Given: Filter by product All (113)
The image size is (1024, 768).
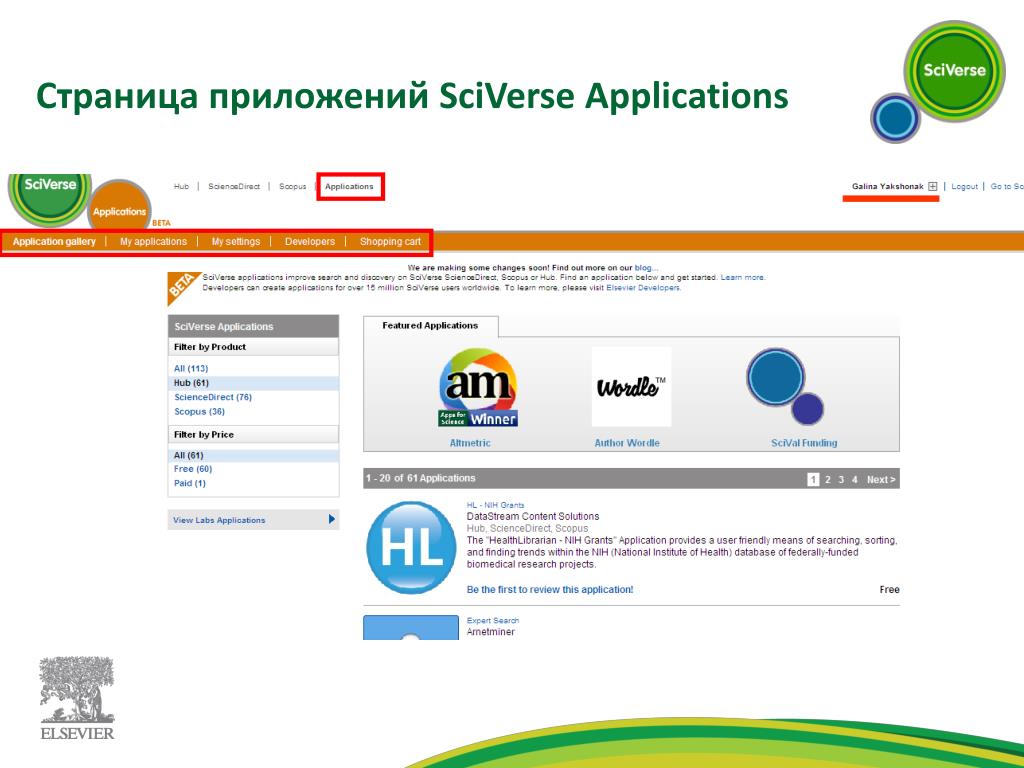Looking at the screenshot, I should 191,369.
